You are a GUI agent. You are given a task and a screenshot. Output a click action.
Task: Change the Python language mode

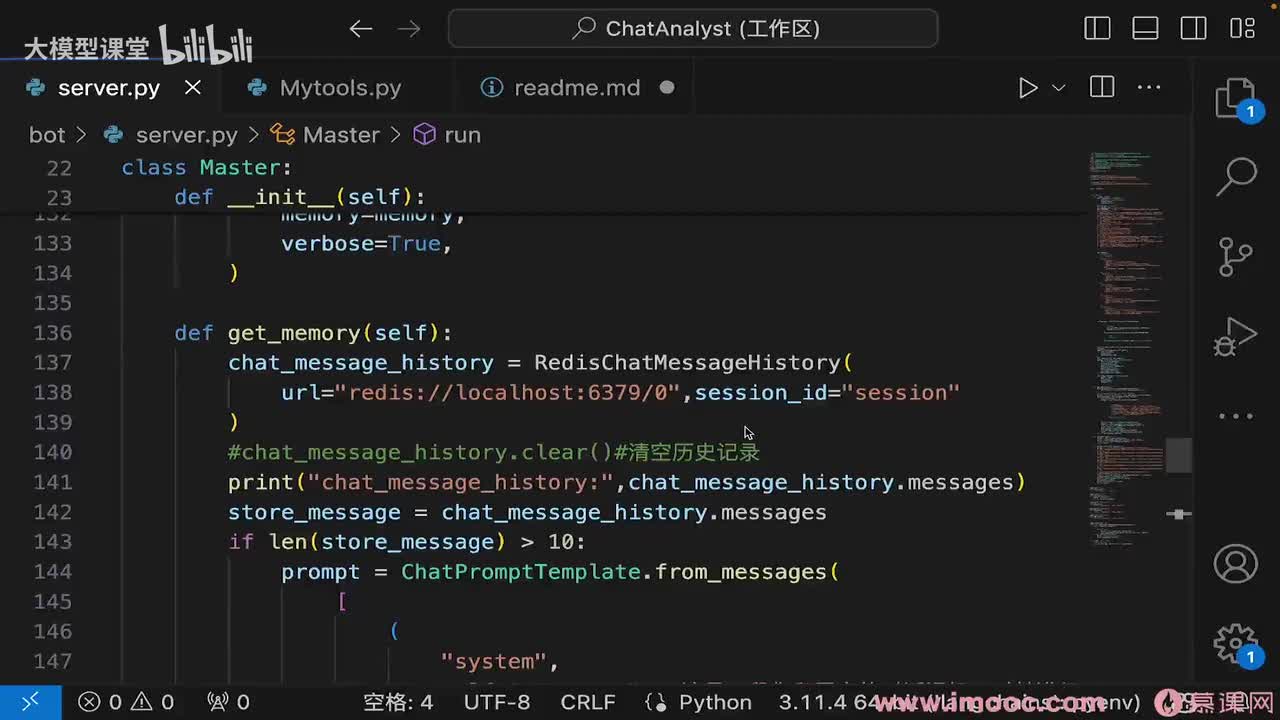[x=715, y=702]
